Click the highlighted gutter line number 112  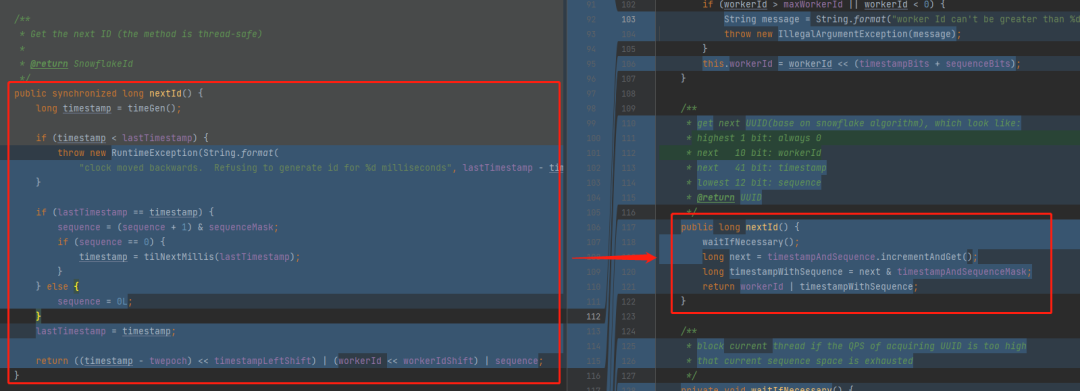tap(592, 317)
